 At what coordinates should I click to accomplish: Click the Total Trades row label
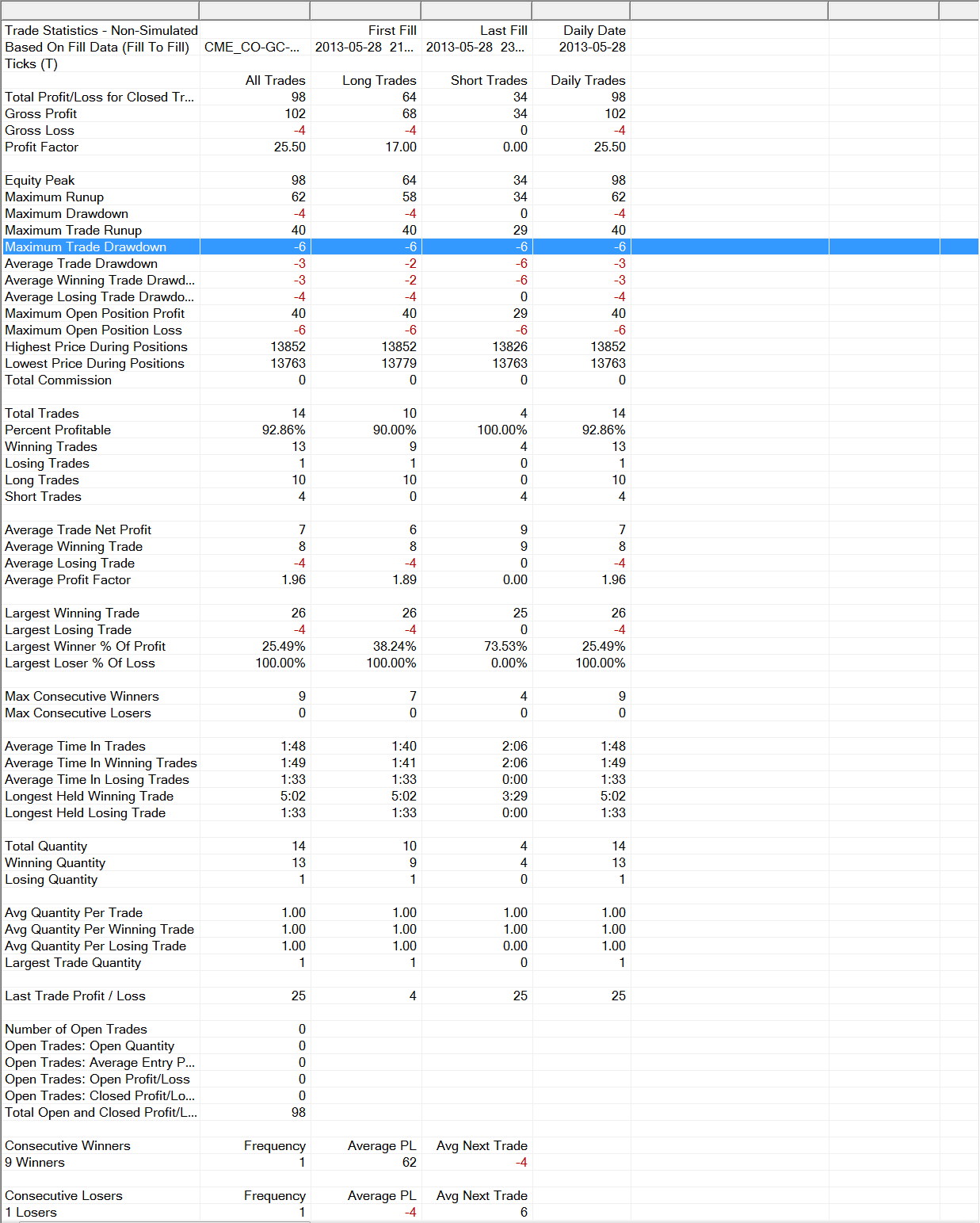pyautogui.click(x=42, y=413)
